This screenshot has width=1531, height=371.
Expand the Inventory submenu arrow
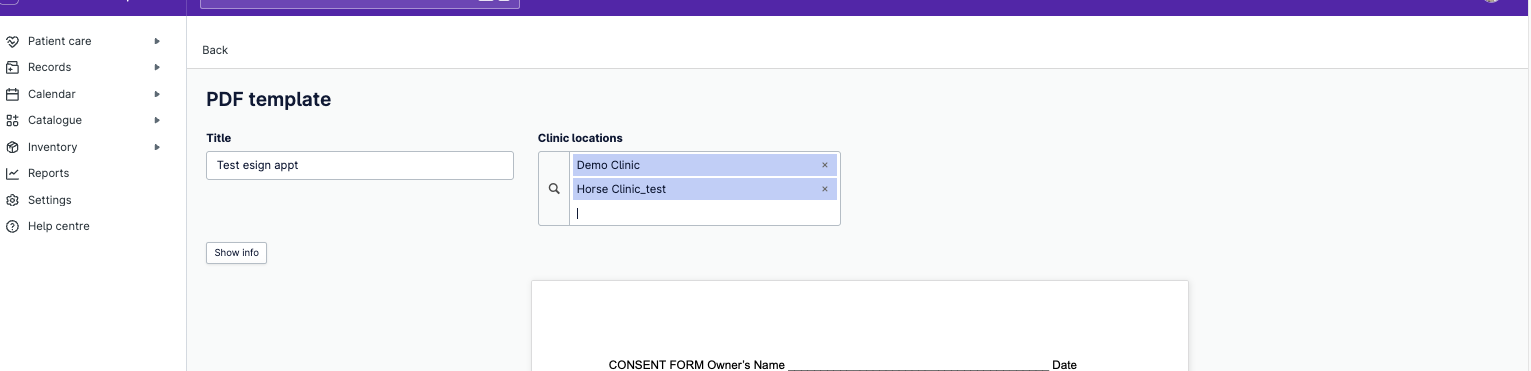157,147
